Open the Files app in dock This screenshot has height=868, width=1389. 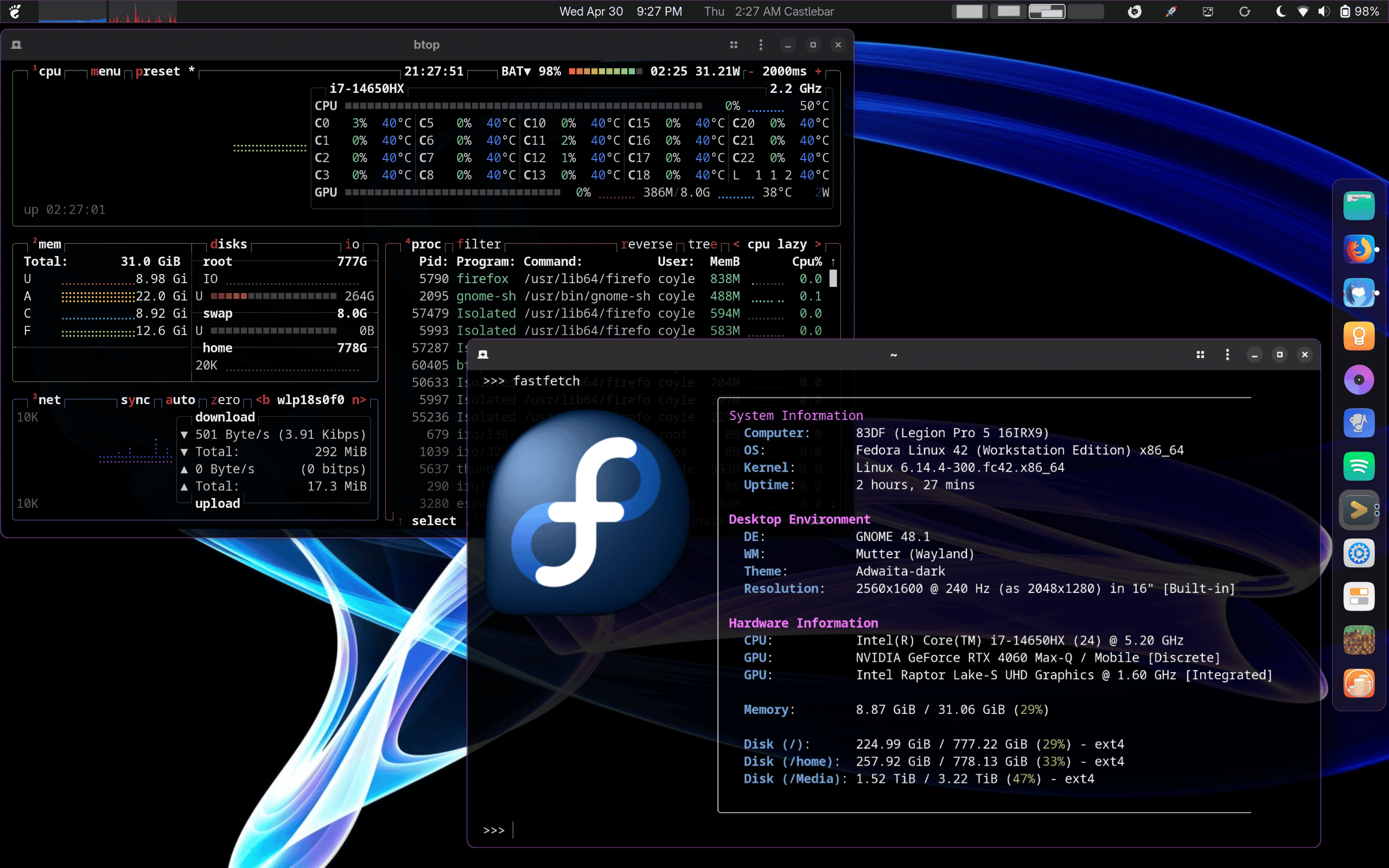pyautogui.click(x=1359, y=206)
